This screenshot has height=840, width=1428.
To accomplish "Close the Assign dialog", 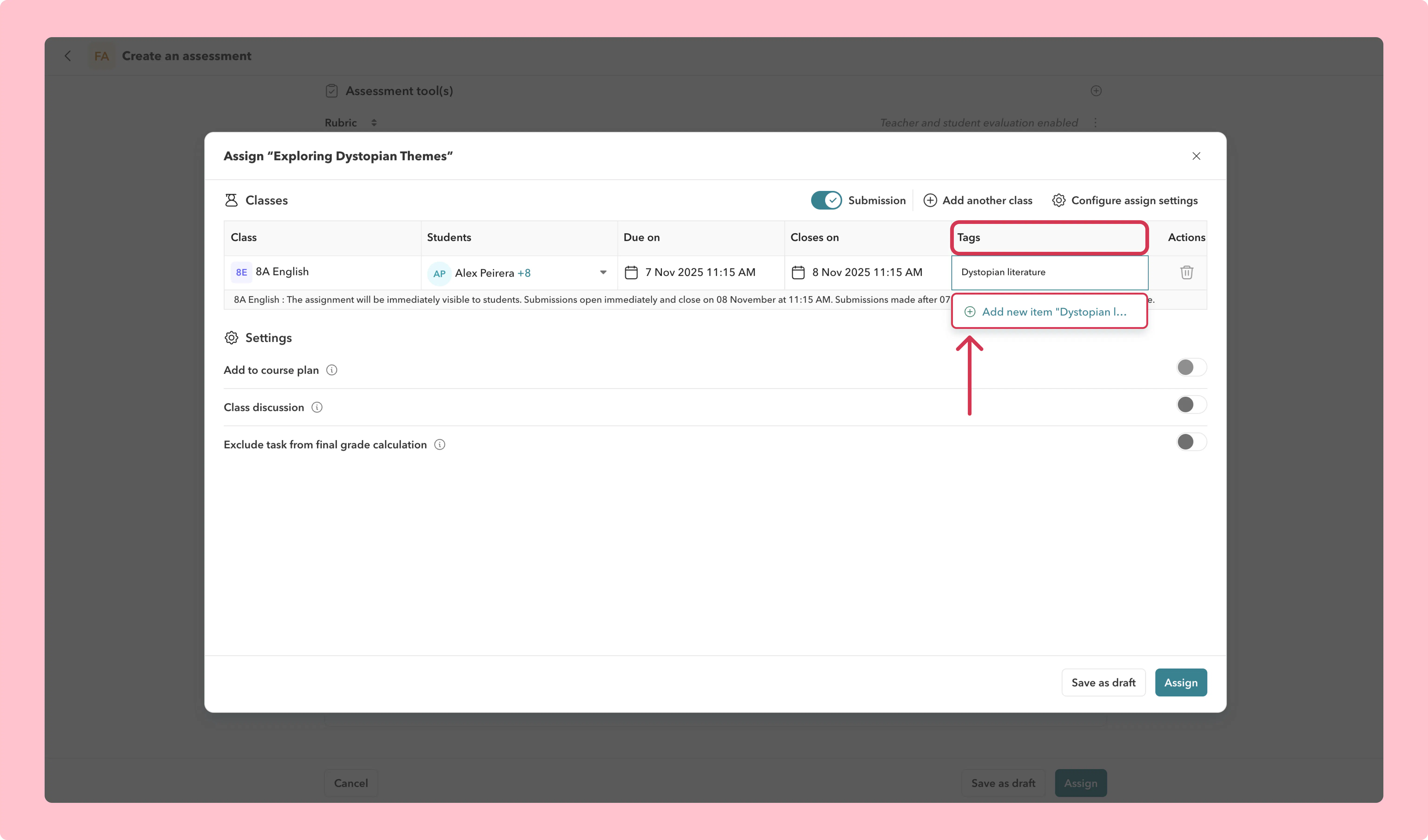I will [1196, 156].
